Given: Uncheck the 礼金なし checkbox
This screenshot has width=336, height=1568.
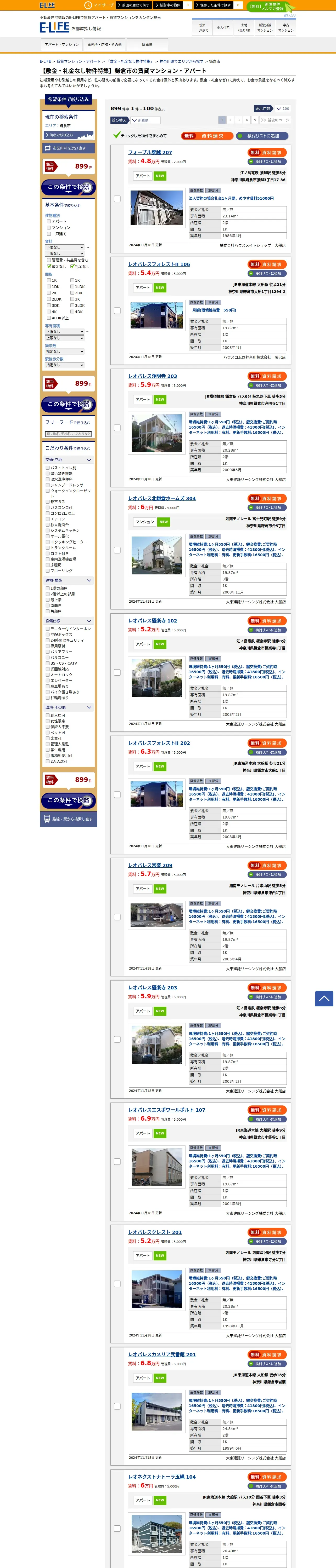Looking at the screenshot, I should click(72, 266).
